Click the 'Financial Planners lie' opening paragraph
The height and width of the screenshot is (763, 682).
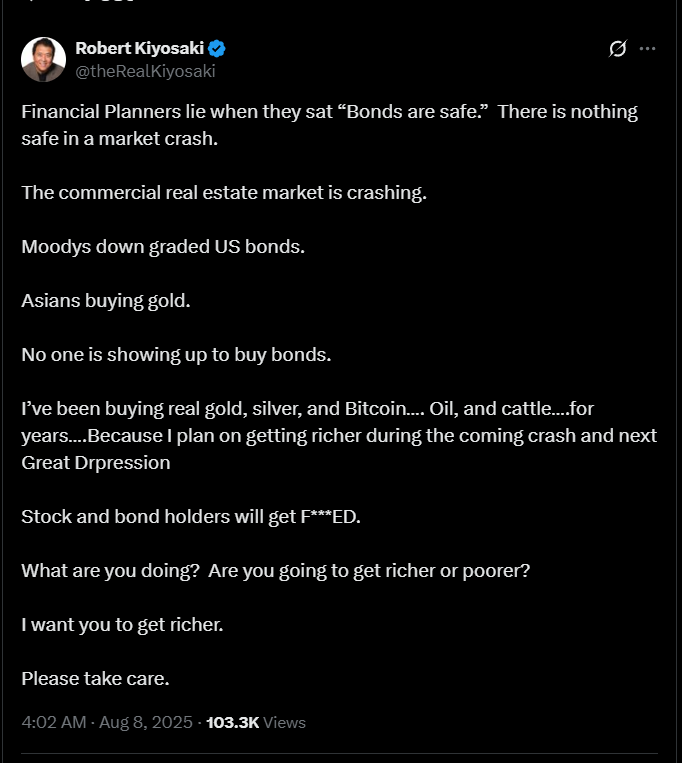point(329,125)
